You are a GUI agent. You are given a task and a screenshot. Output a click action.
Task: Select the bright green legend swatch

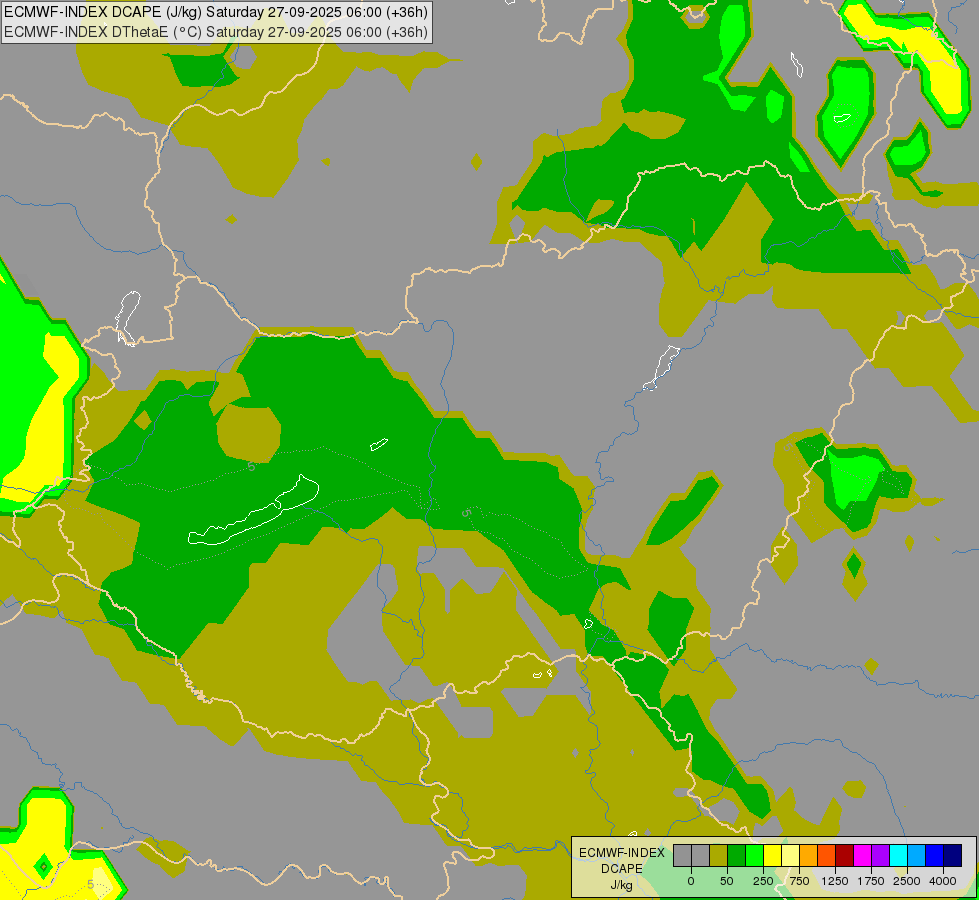click(x=754, y=856)
